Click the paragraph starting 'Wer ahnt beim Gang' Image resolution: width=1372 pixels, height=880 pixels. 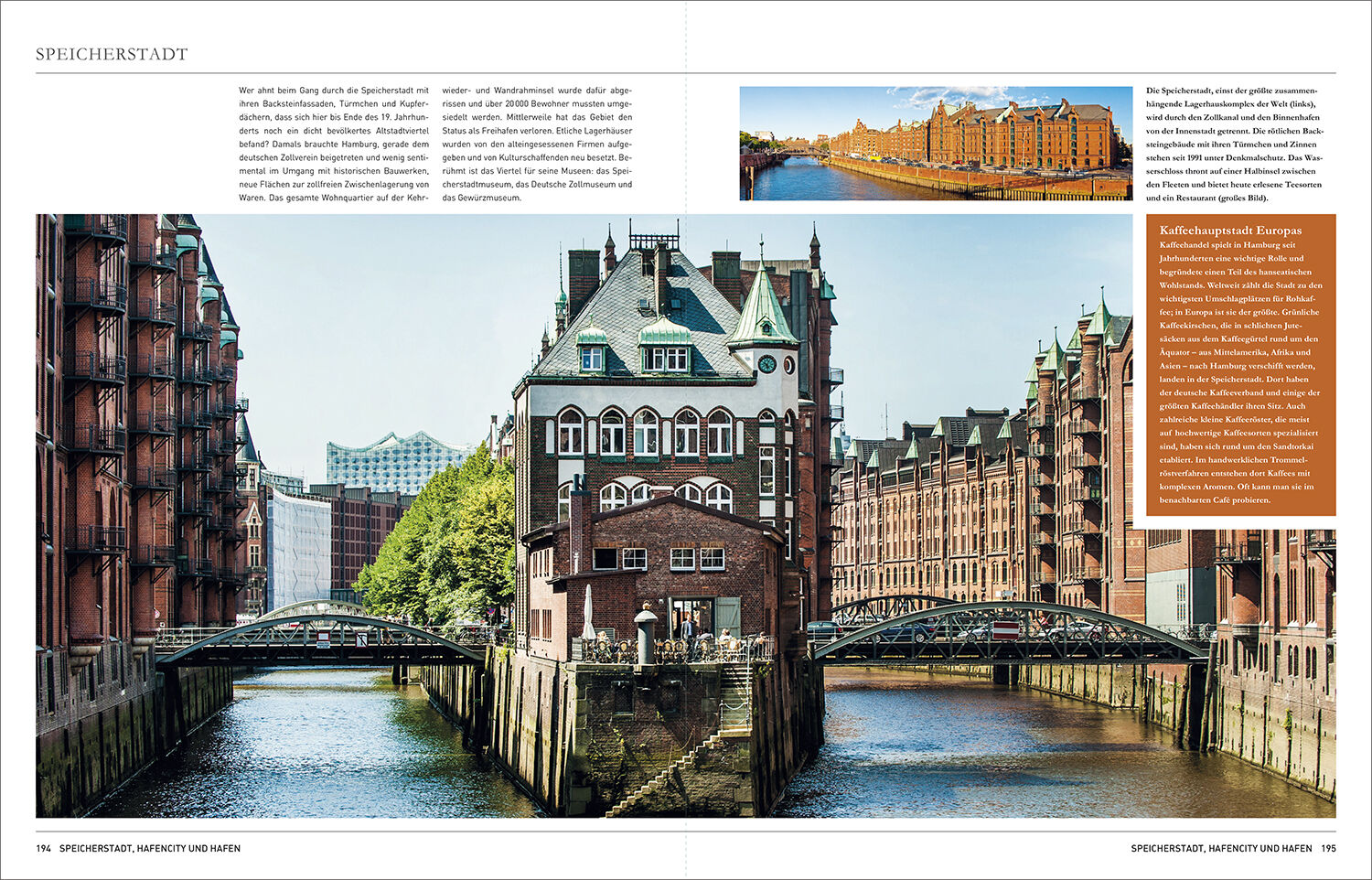click(x=334, y=144)
